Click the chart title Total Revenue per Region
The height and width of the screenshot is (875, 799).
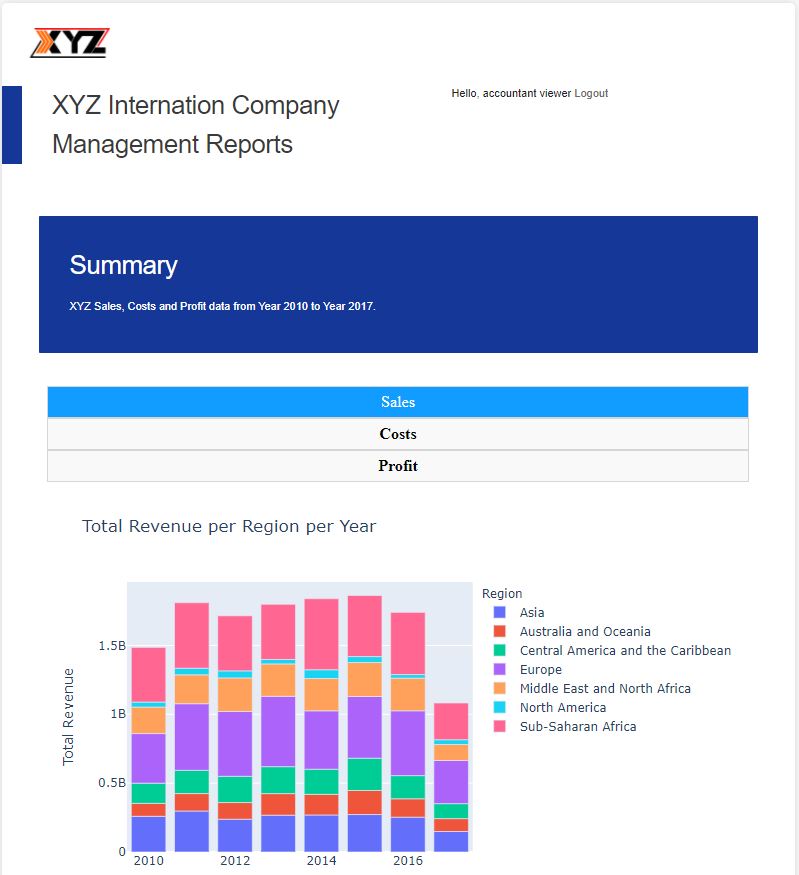click(229, 526)
